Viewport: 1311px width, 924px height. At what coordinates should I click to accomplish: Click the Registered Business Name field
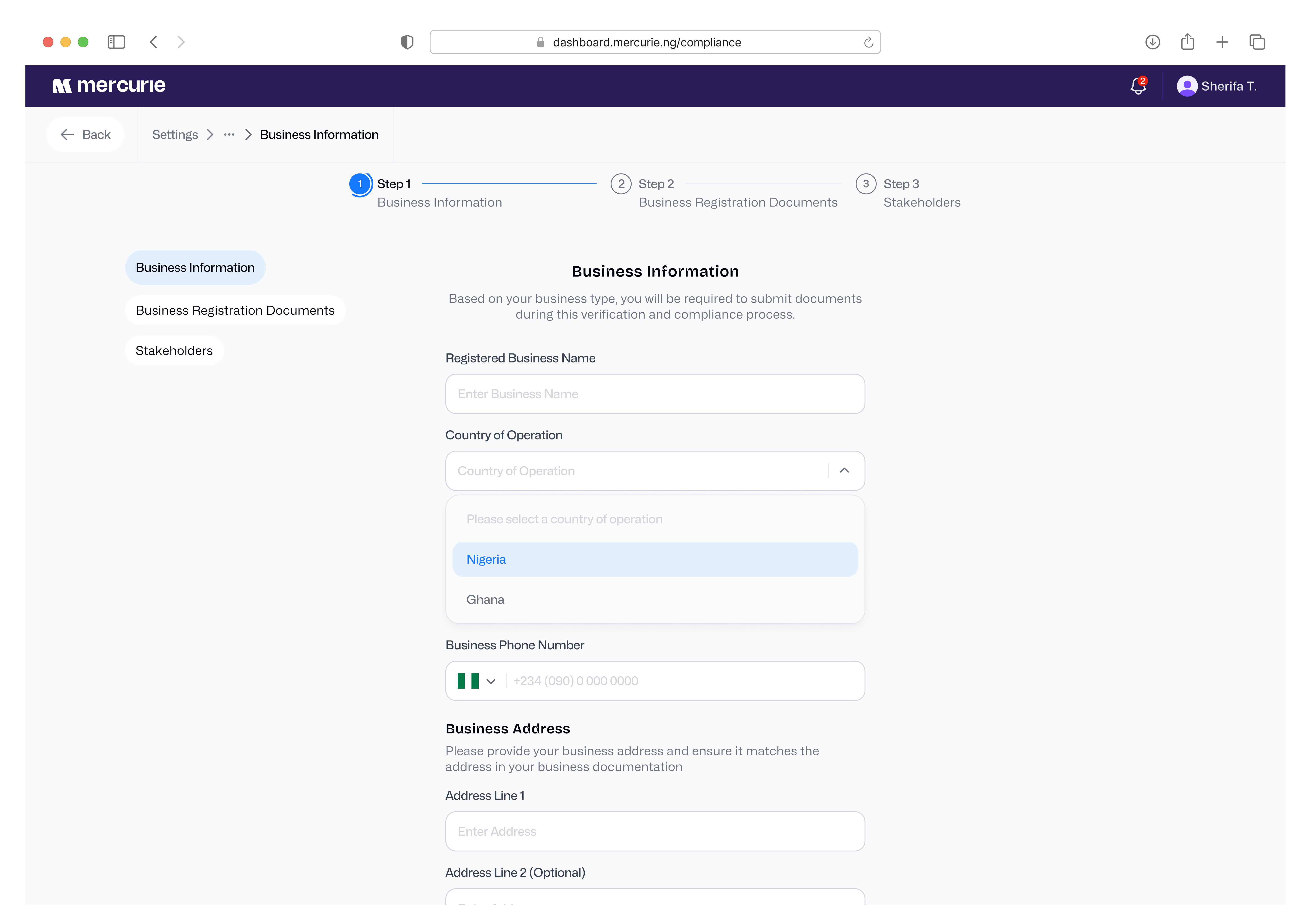pos(655,394)
